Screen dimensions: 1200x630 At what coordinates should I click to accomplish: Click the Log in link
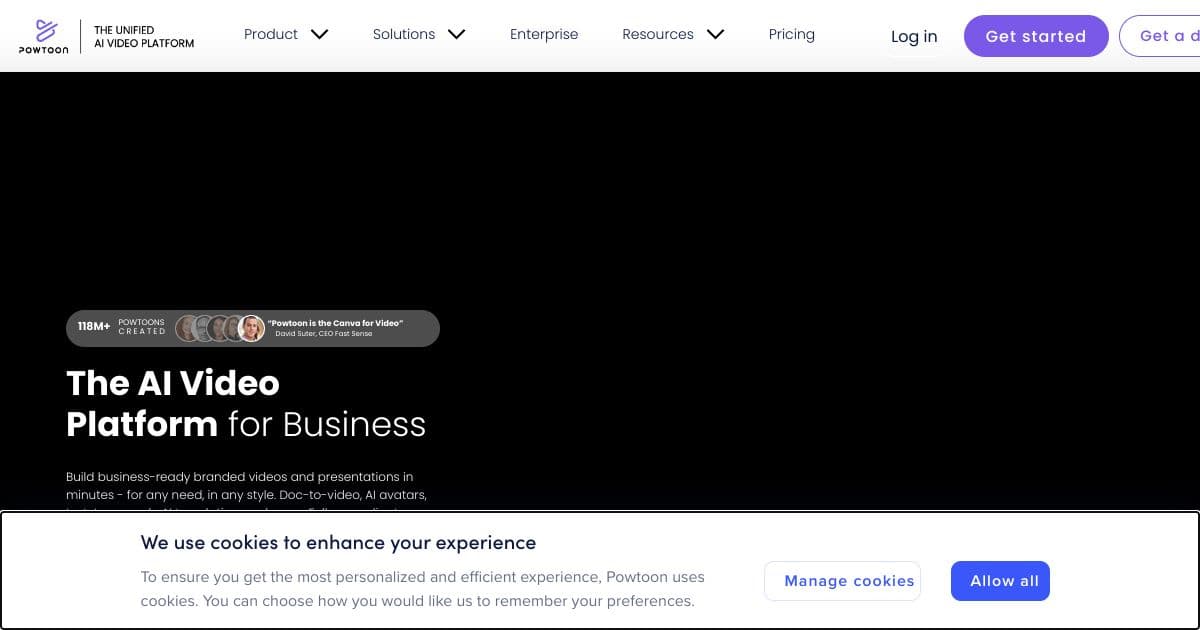click(914, 36)
